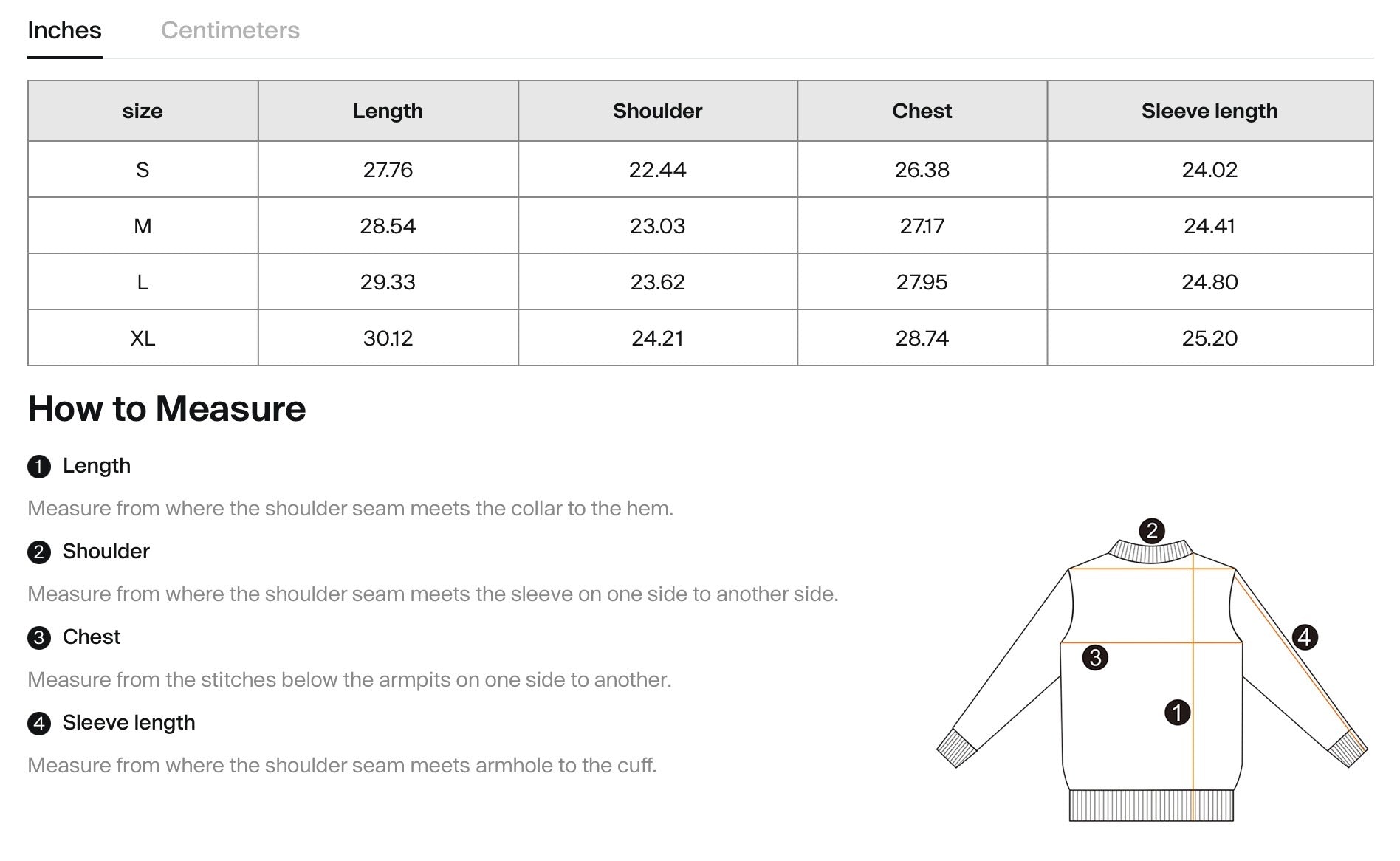Click the number 2 Shoulder bullet icon

click(x=39, y=552)
